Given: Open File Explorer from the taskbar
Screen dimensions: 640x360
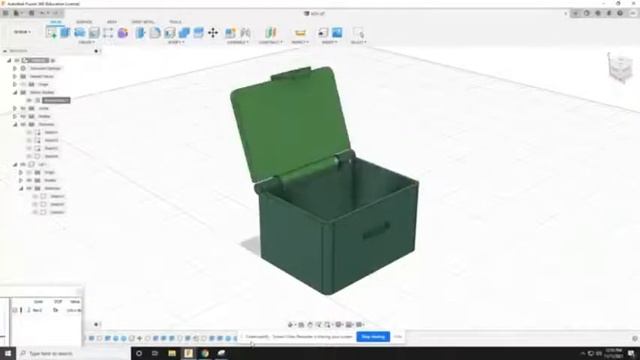Looking at the screenshot, I should [x=172, y=353].
